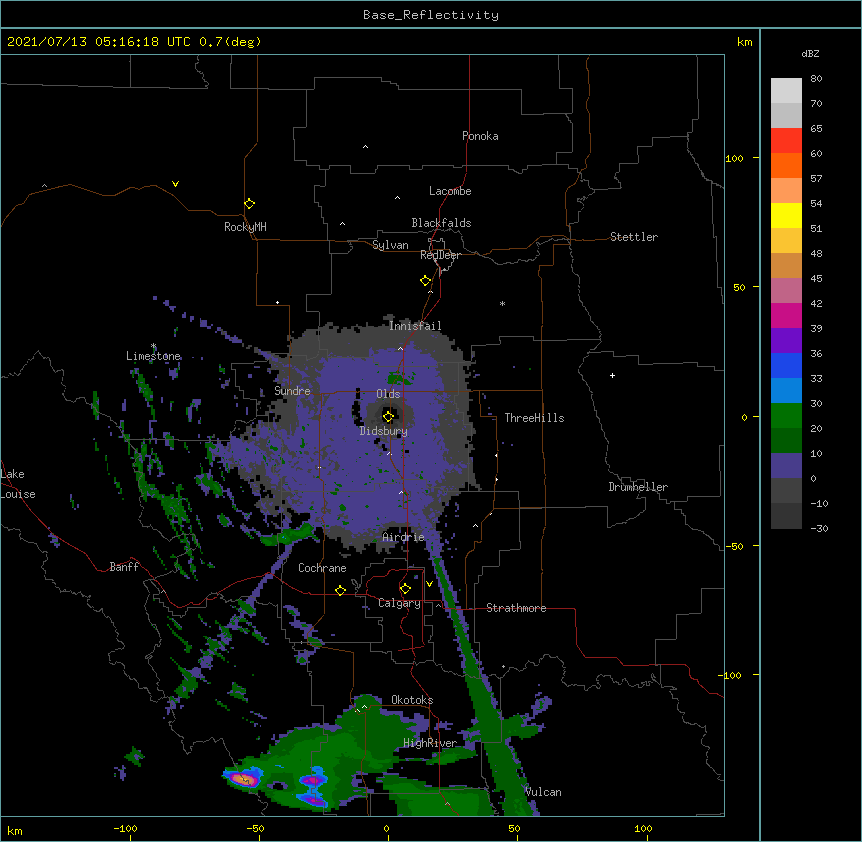Click the -30 value in the dBZ legend
Screen dimensions: 862x842
[x=819, y=528]
